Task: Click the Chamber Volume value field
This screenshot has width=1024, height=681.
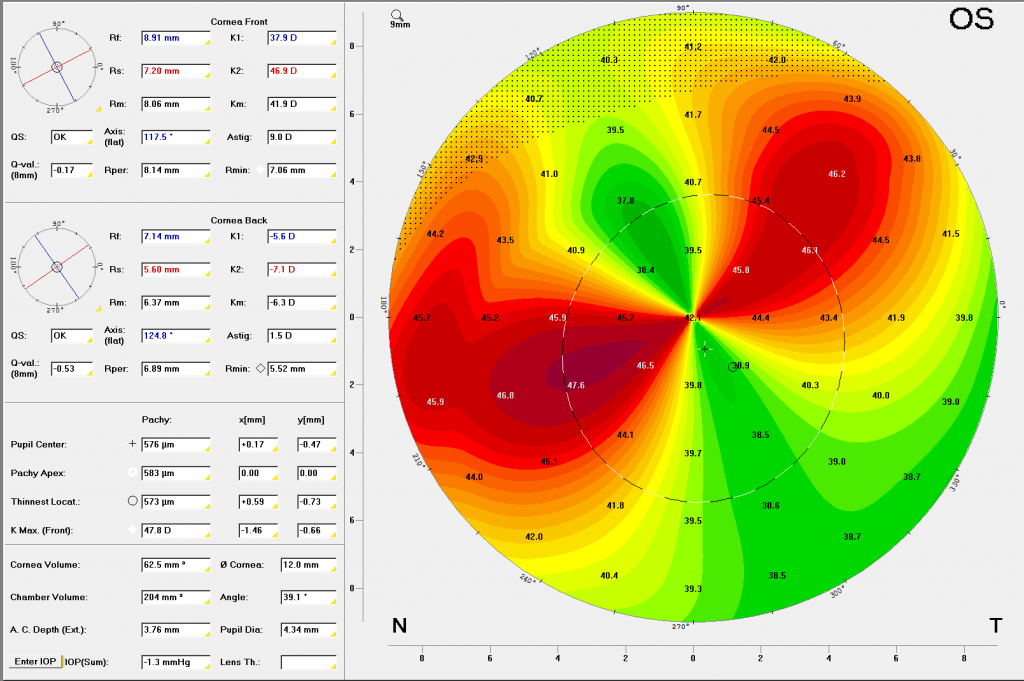Action: pyautogui.click(x=174, y=597)
